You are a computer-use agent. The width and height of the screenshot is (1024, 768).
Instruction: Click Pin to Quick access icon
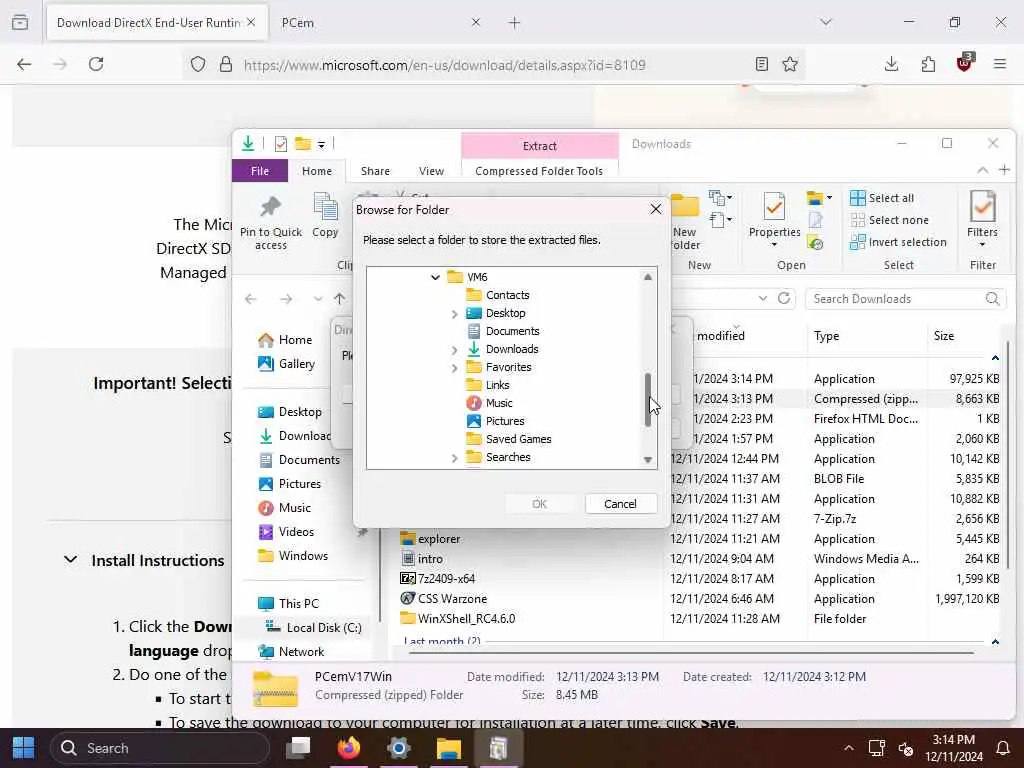click(270, 222)
